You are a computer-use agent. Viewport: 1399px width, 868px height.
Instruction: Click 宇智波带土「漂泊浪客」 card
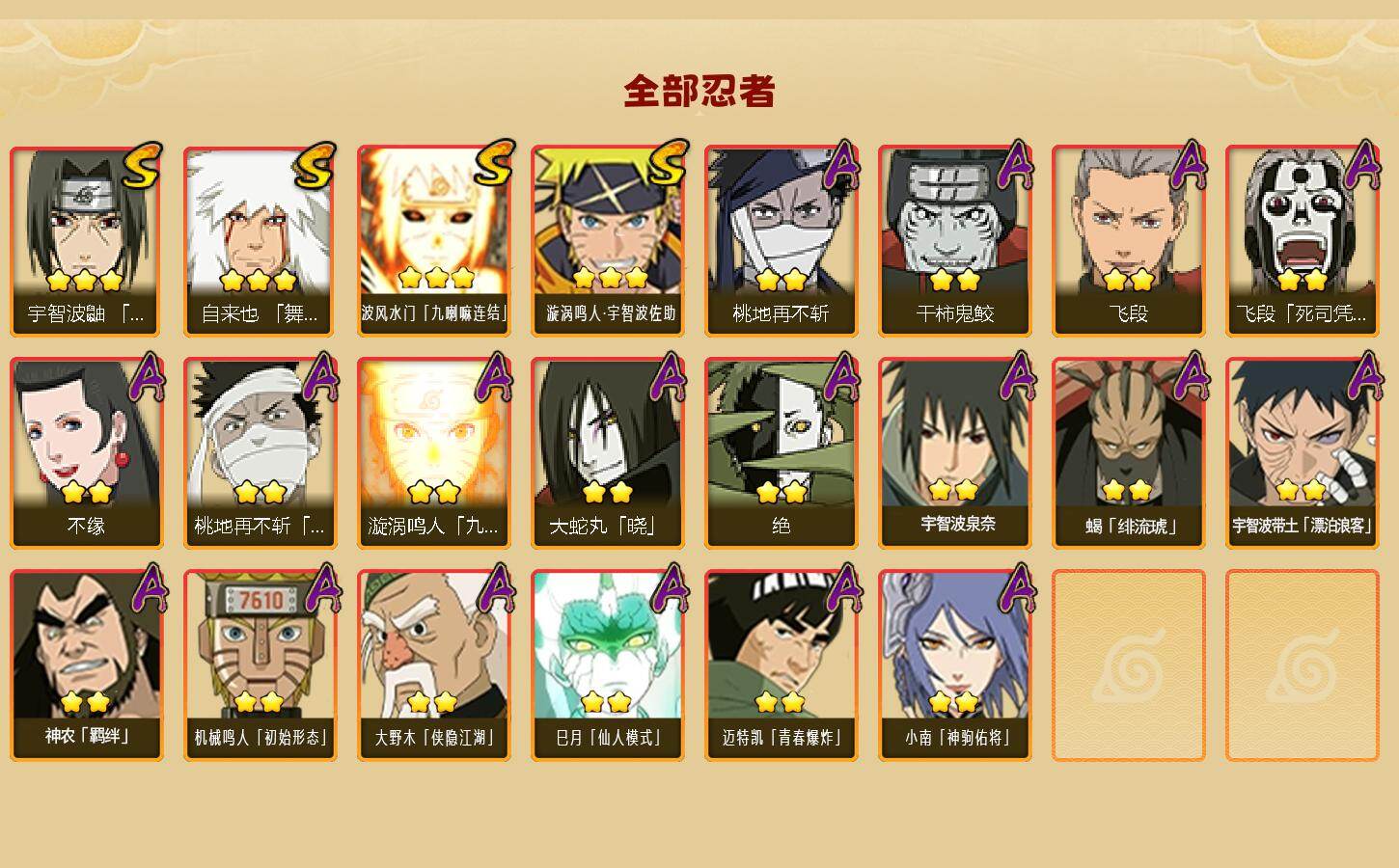click(1303, 453)
